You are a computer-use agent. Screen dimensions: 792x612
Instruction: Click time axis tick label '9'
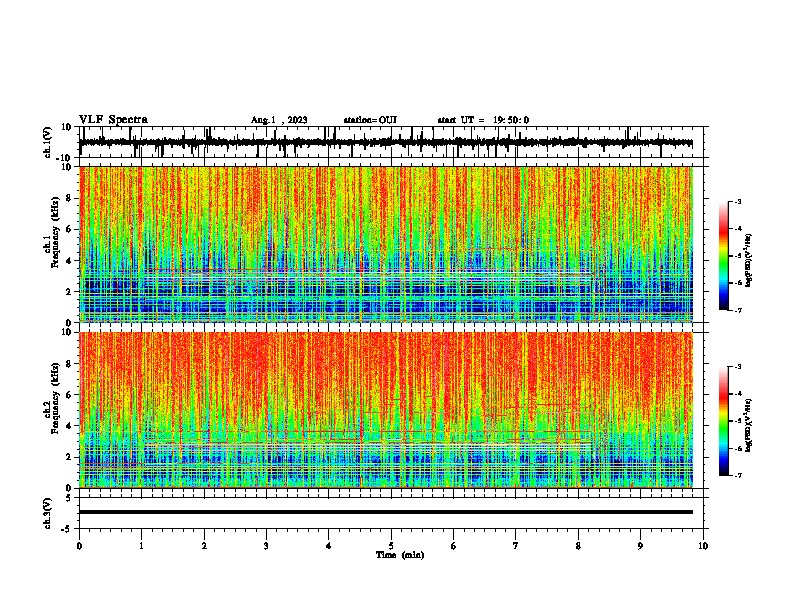pyautogui.click(x=640, y=546)
